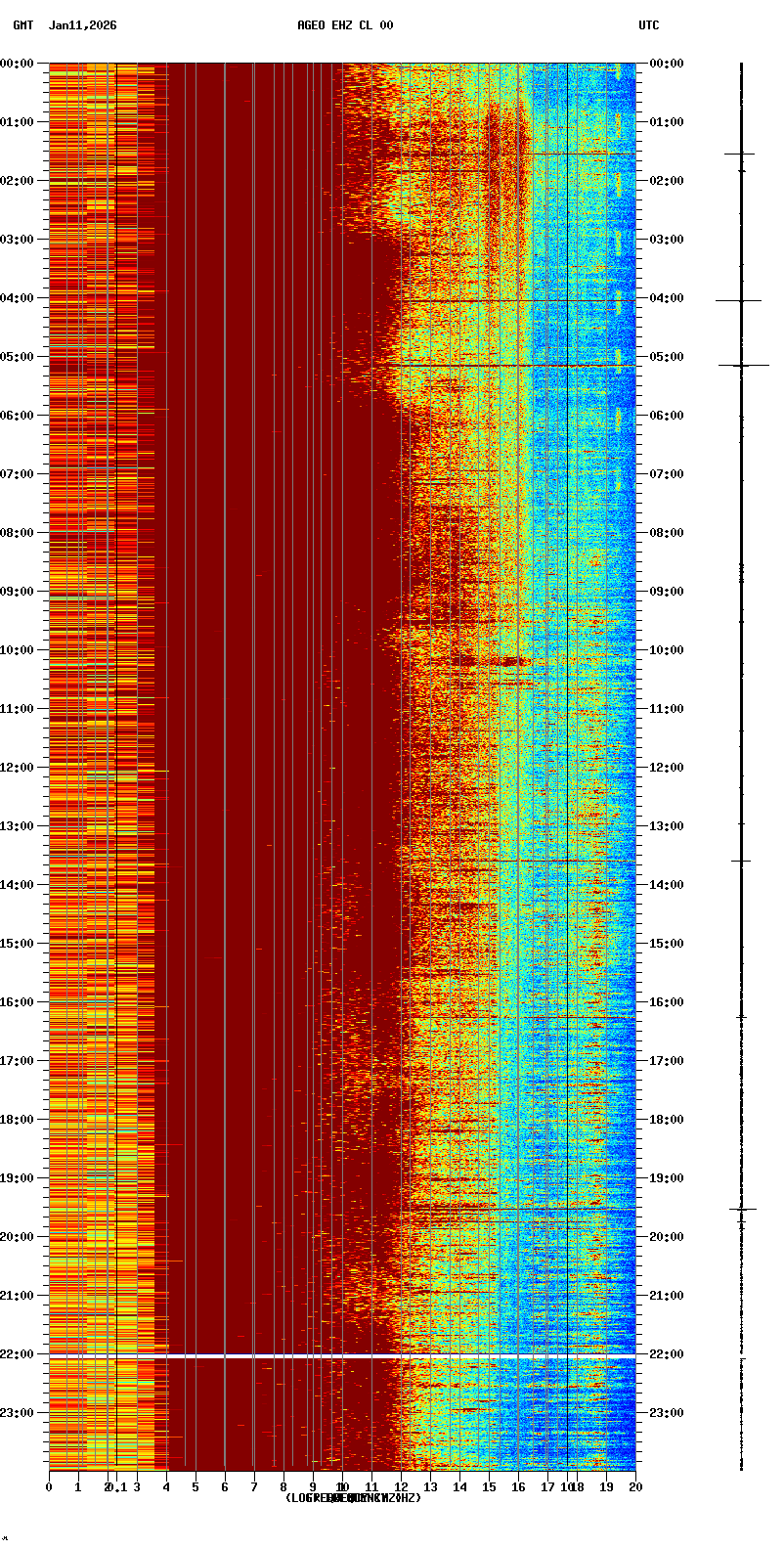Select the 22:00 label on left GMT axis
The width and height of the screenshot is (784, 1549).
18,1354
